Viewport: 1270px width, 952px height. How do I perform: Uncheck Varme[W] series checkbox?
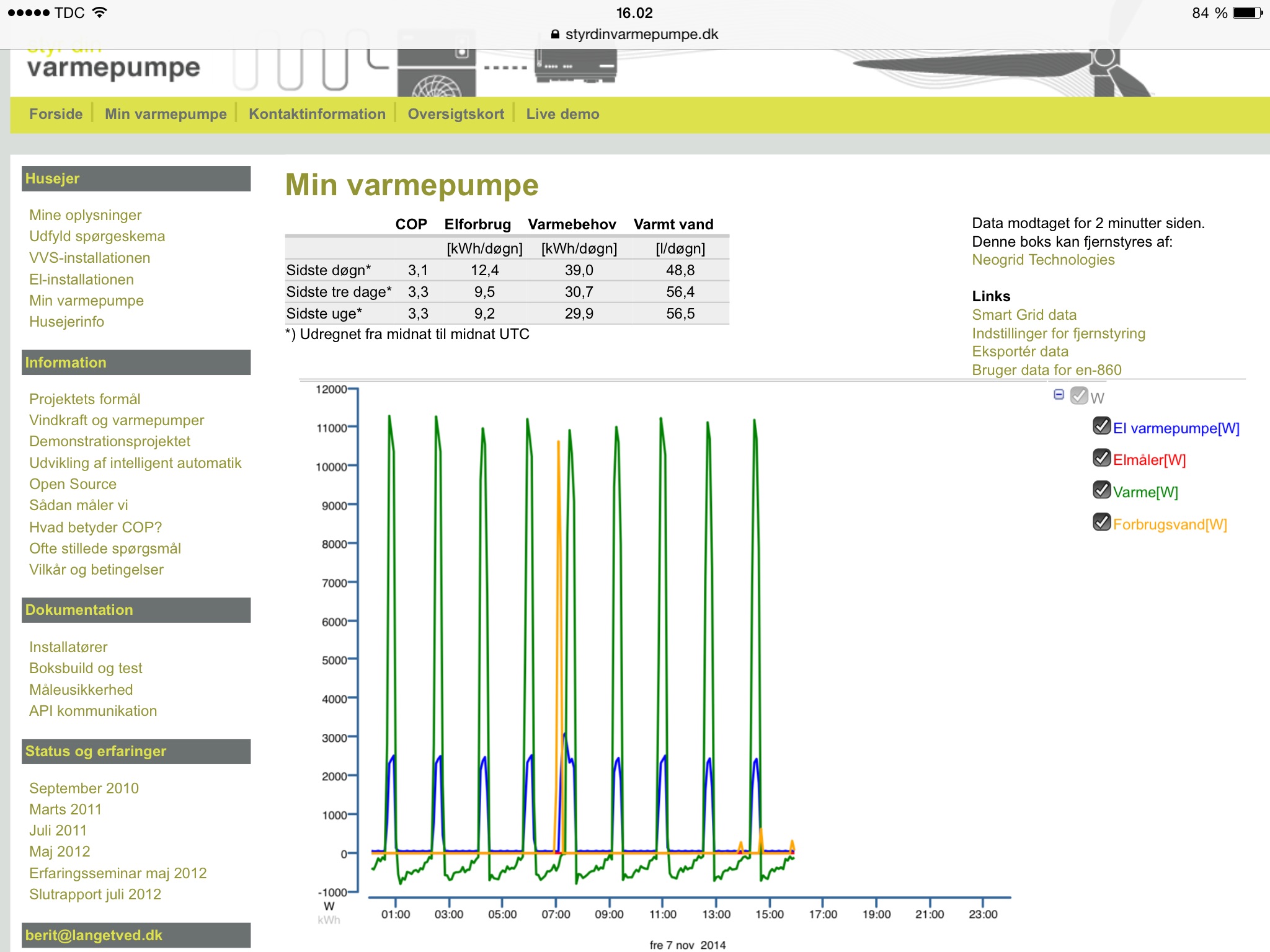[1101, 490]
